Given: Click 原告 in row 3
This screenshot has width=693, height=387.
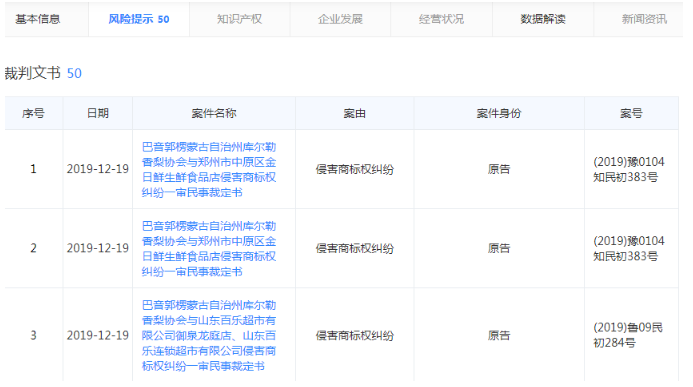Looking at the screenshot, I should 499,336.
